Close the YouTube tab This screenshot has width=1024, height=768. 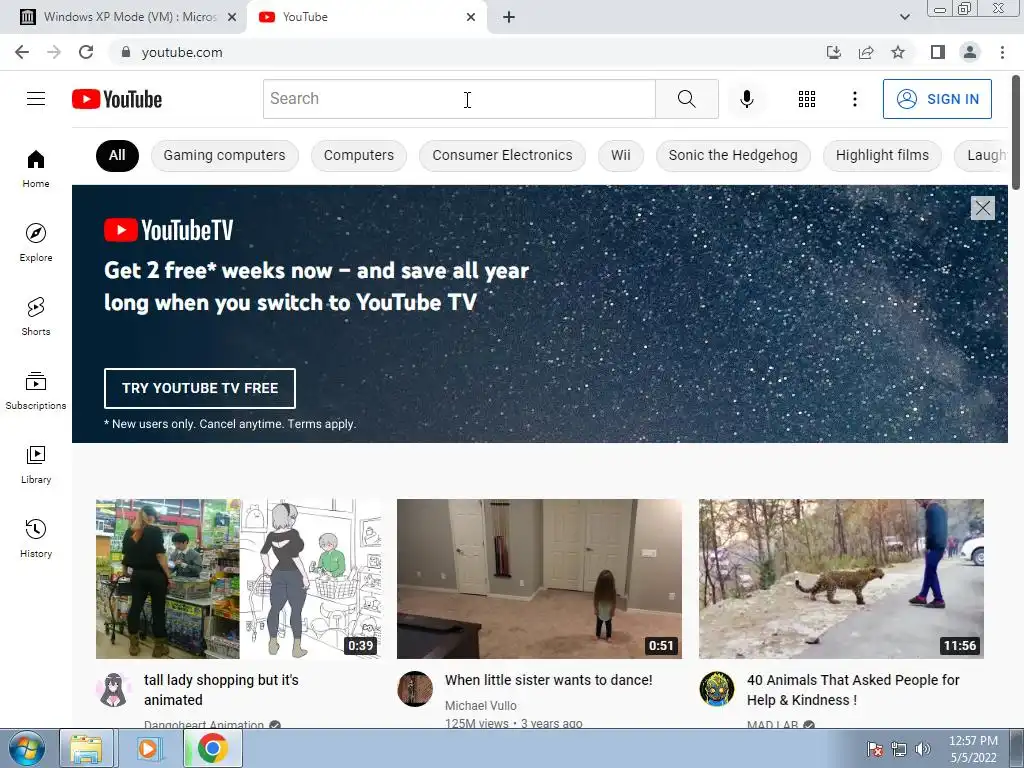pyautogui.click(x=471, y=17)
